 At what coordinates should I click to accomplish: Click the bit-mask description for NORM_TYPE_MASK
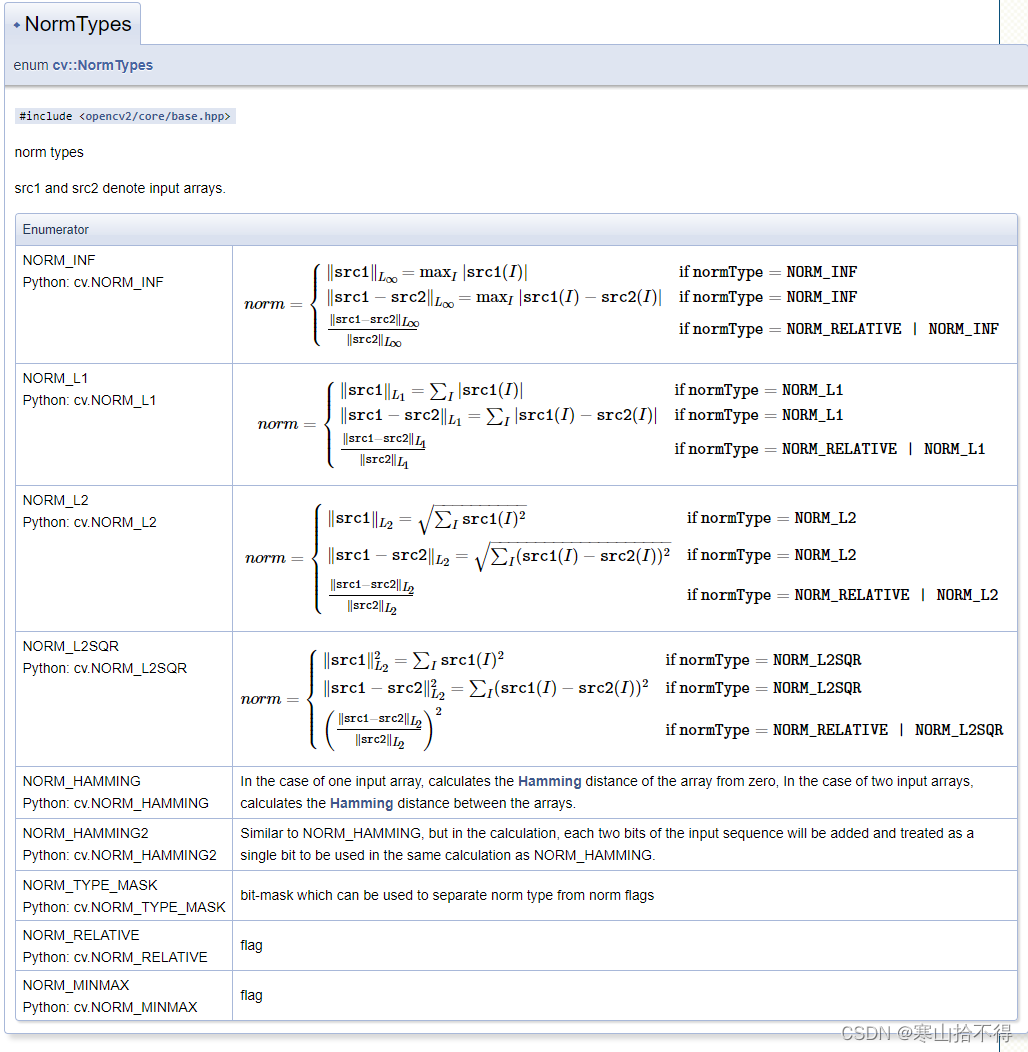(447, 896)
